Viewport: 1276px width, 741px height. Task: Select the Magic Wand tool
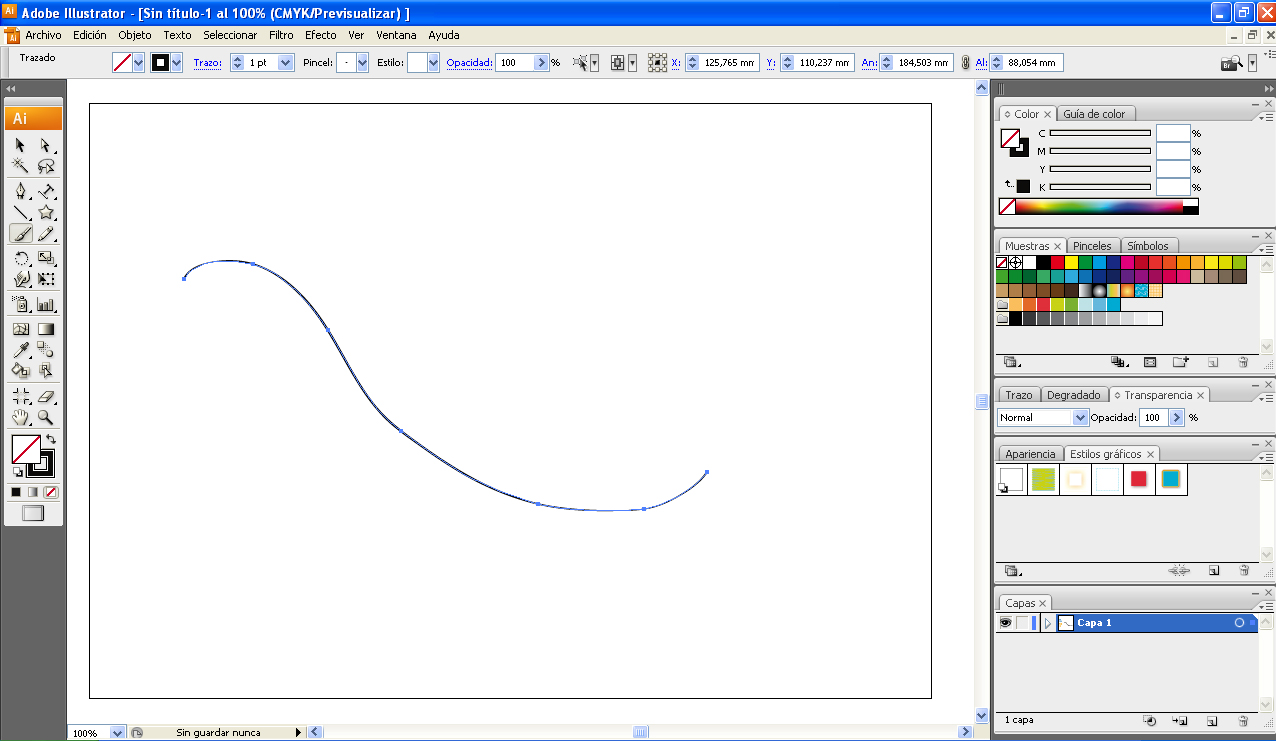(x=20, y=166)
